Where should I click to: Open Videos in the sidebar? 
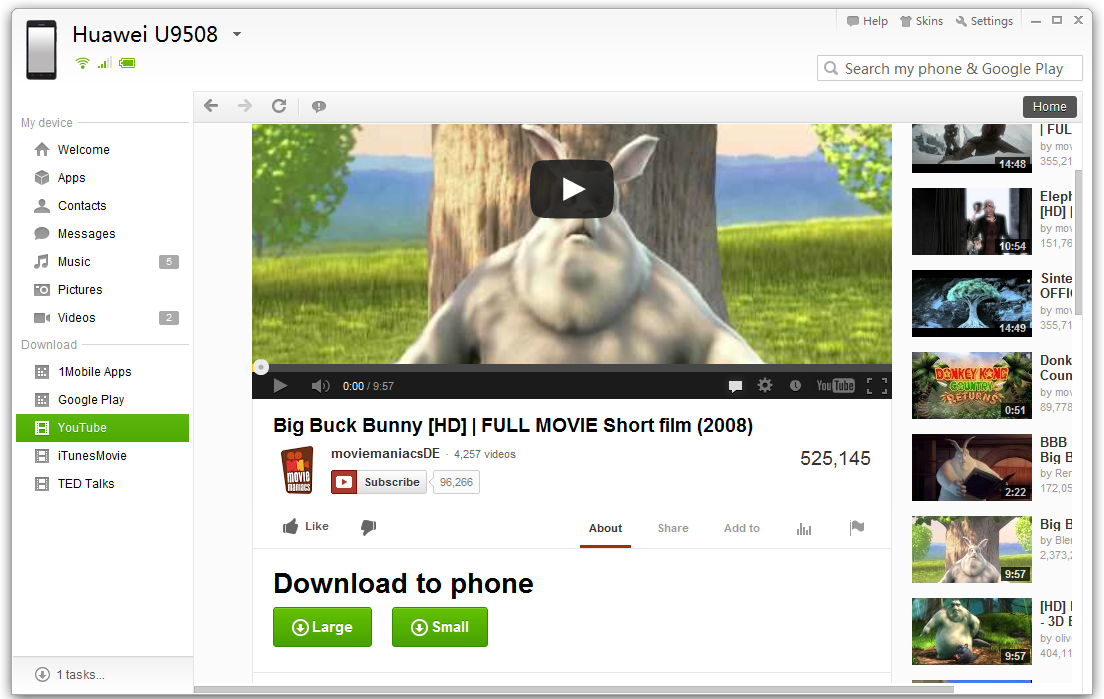point(103,317)
